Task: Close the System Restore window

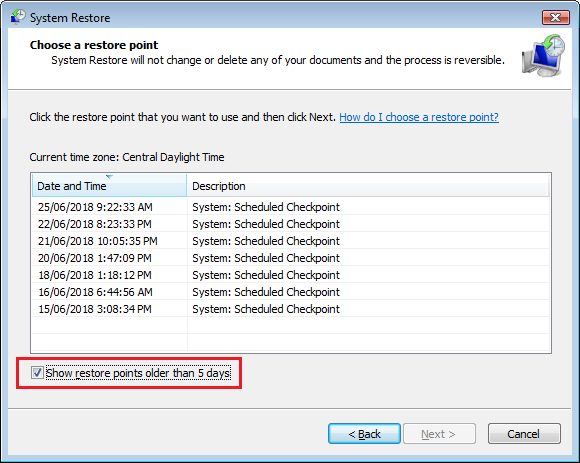Action: coord(555,17)
